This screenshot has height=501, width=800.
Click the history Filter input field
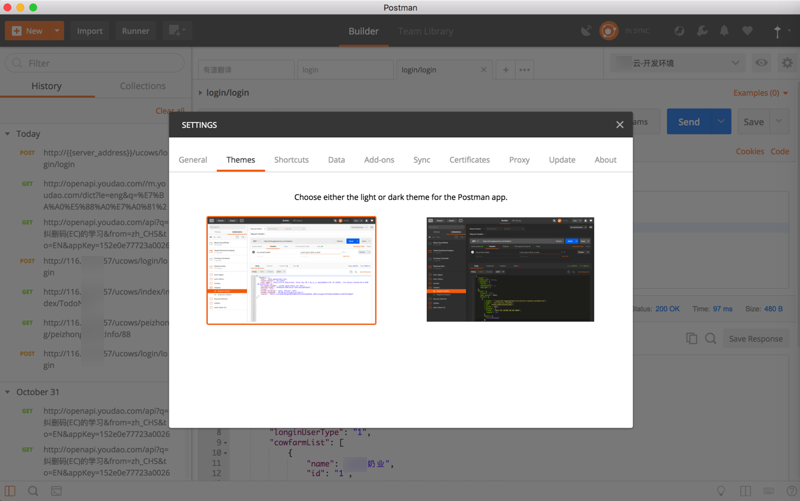click(95, 63)
